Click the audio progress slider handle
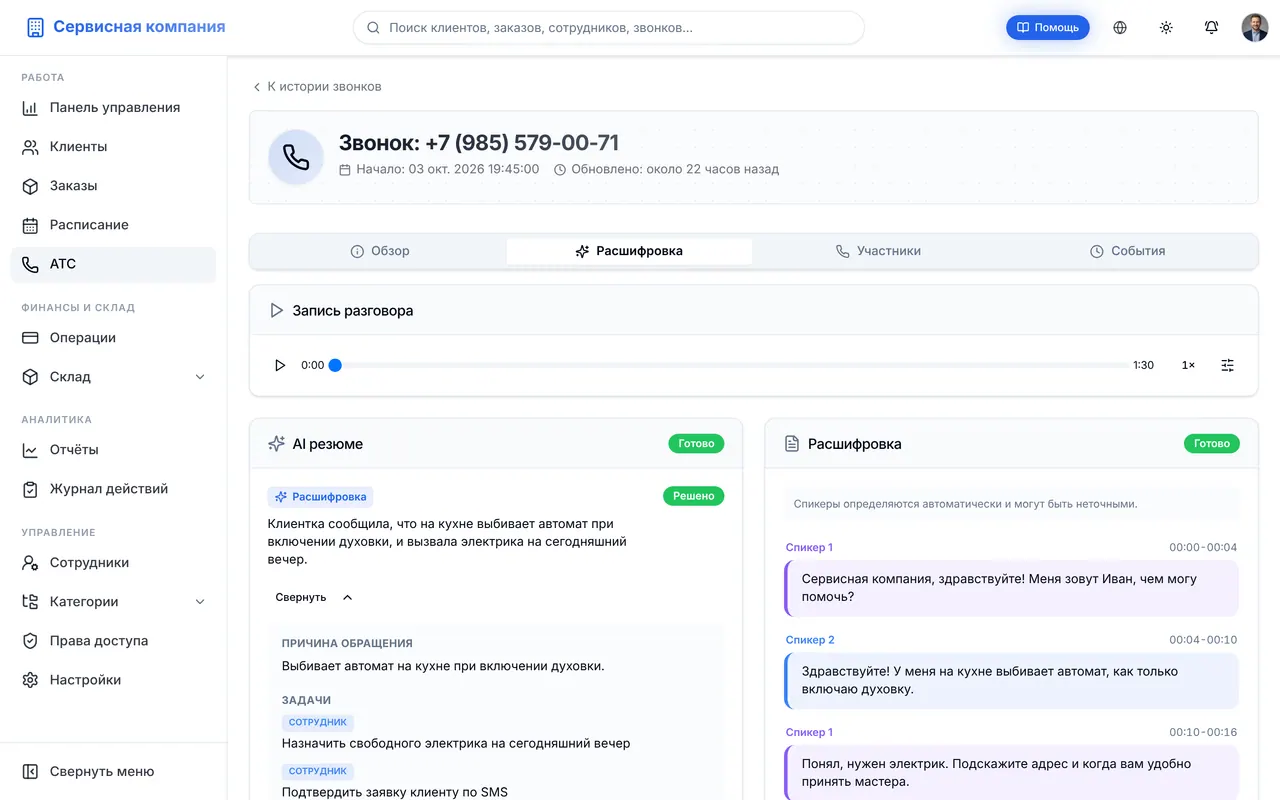This screenshot has height=800, width=1280. (335, 365)
